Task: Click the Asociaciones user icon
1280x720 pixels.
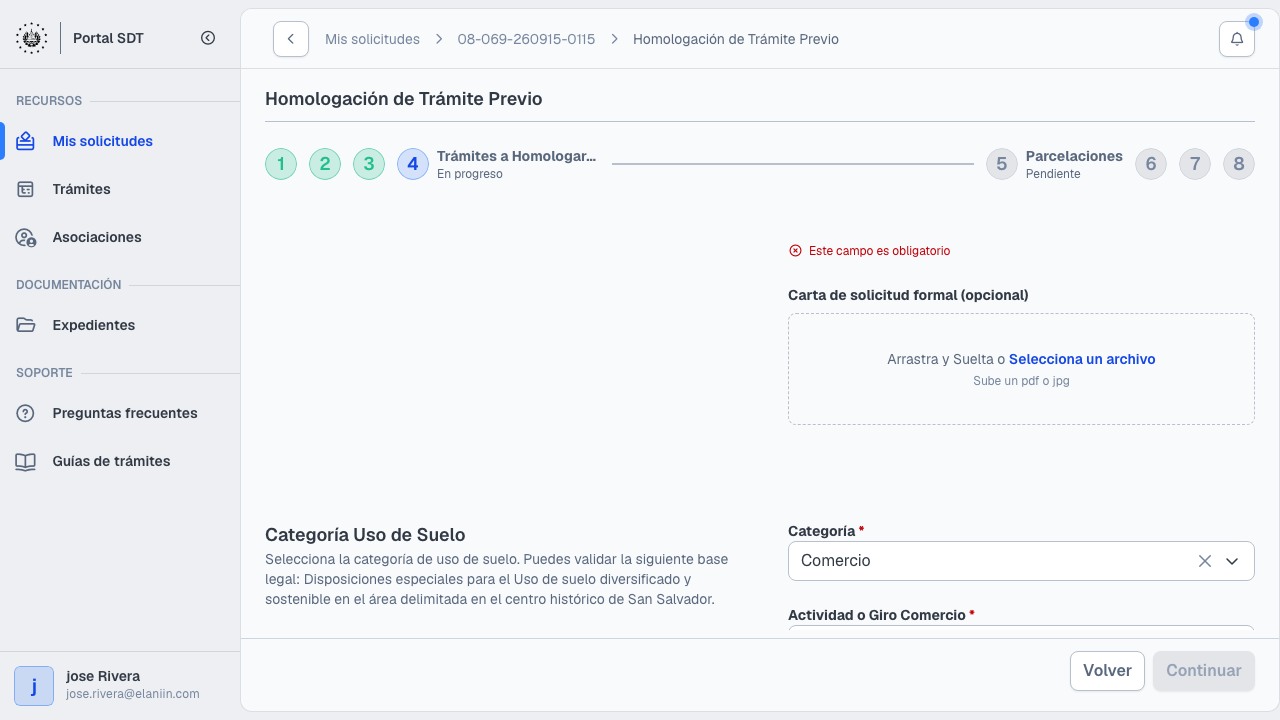Action: [26, 237]
